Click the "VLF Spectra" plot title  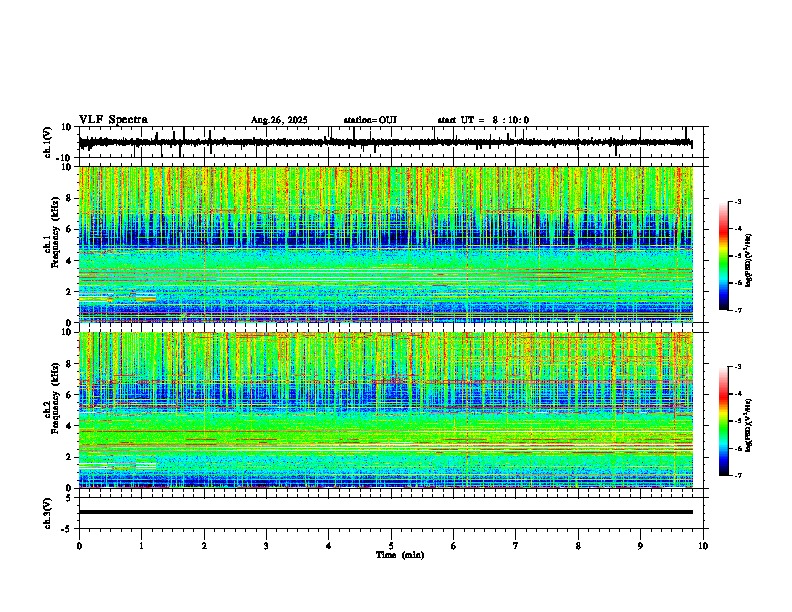[113, 120]
